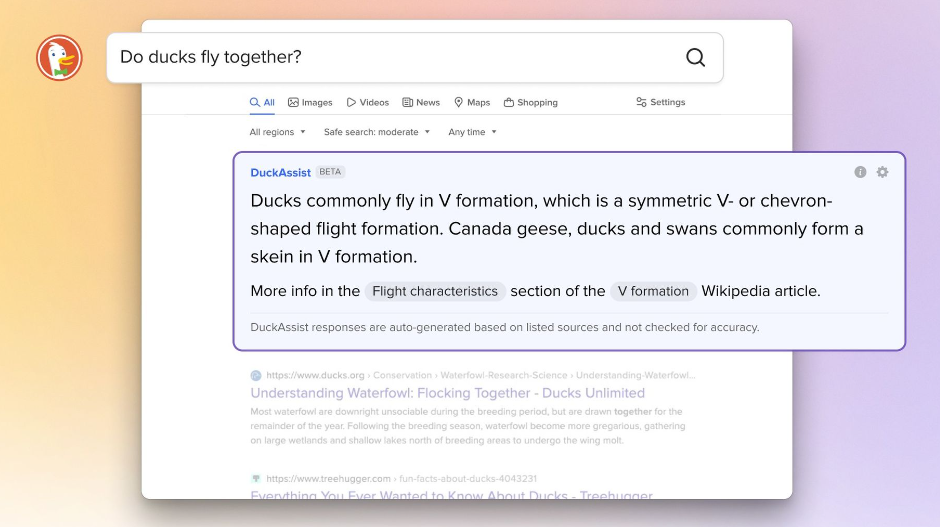
Task: Open the Flight characteristics section link
Action: (435, 291)
